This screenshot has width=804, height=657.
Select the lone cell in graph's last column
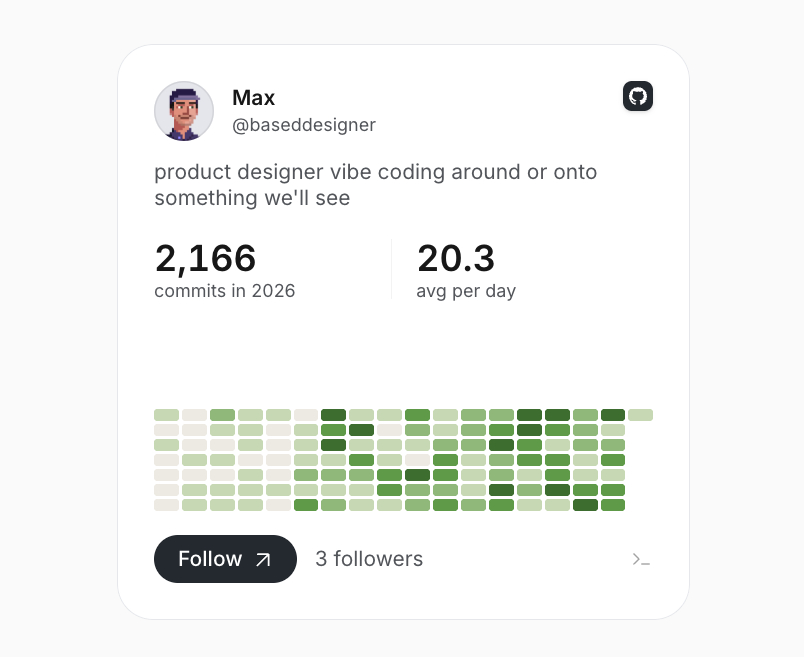(640, 415)
